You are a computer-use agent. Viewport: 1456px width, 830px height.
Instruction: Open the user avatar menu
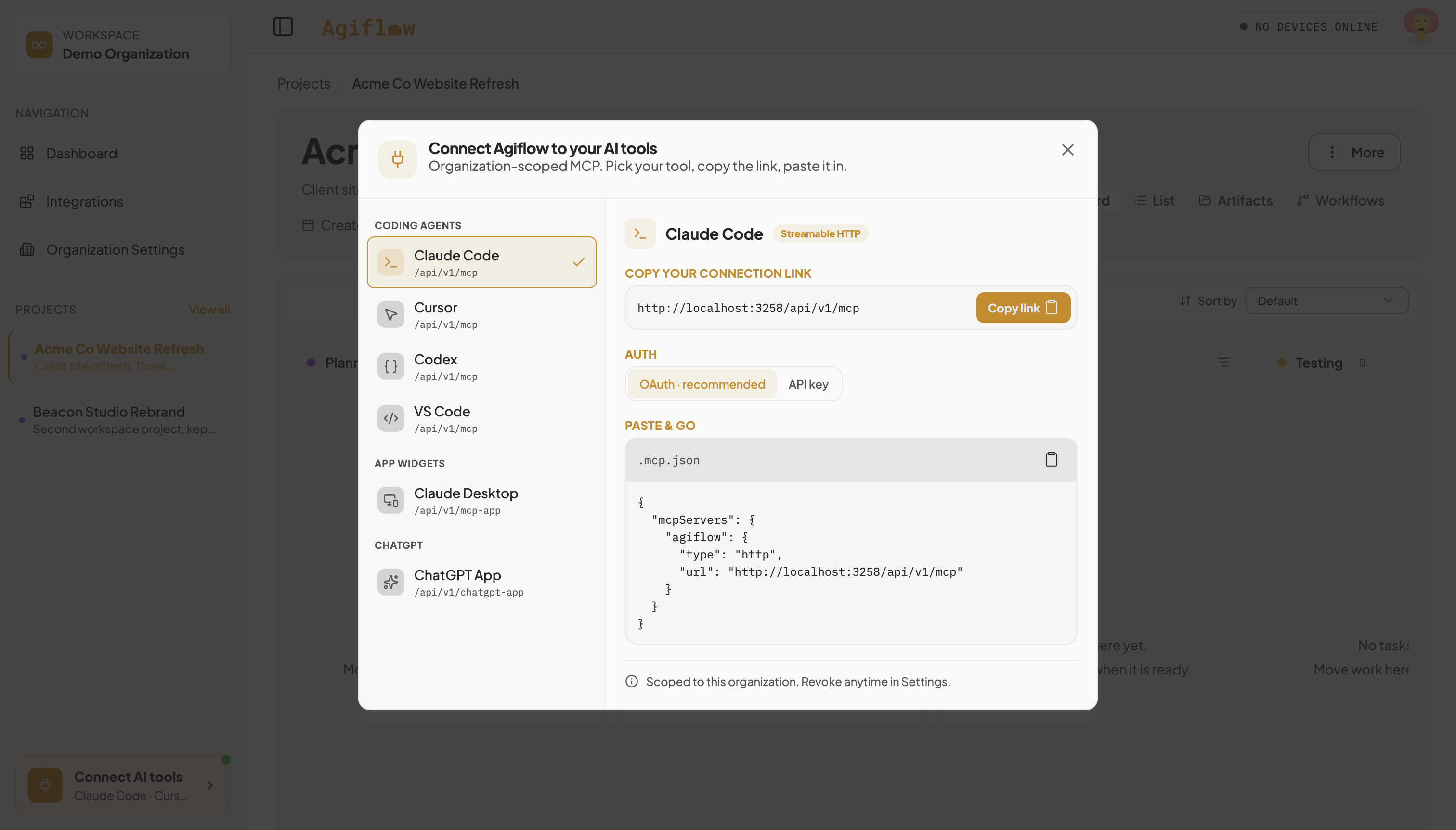(1420, 26)
